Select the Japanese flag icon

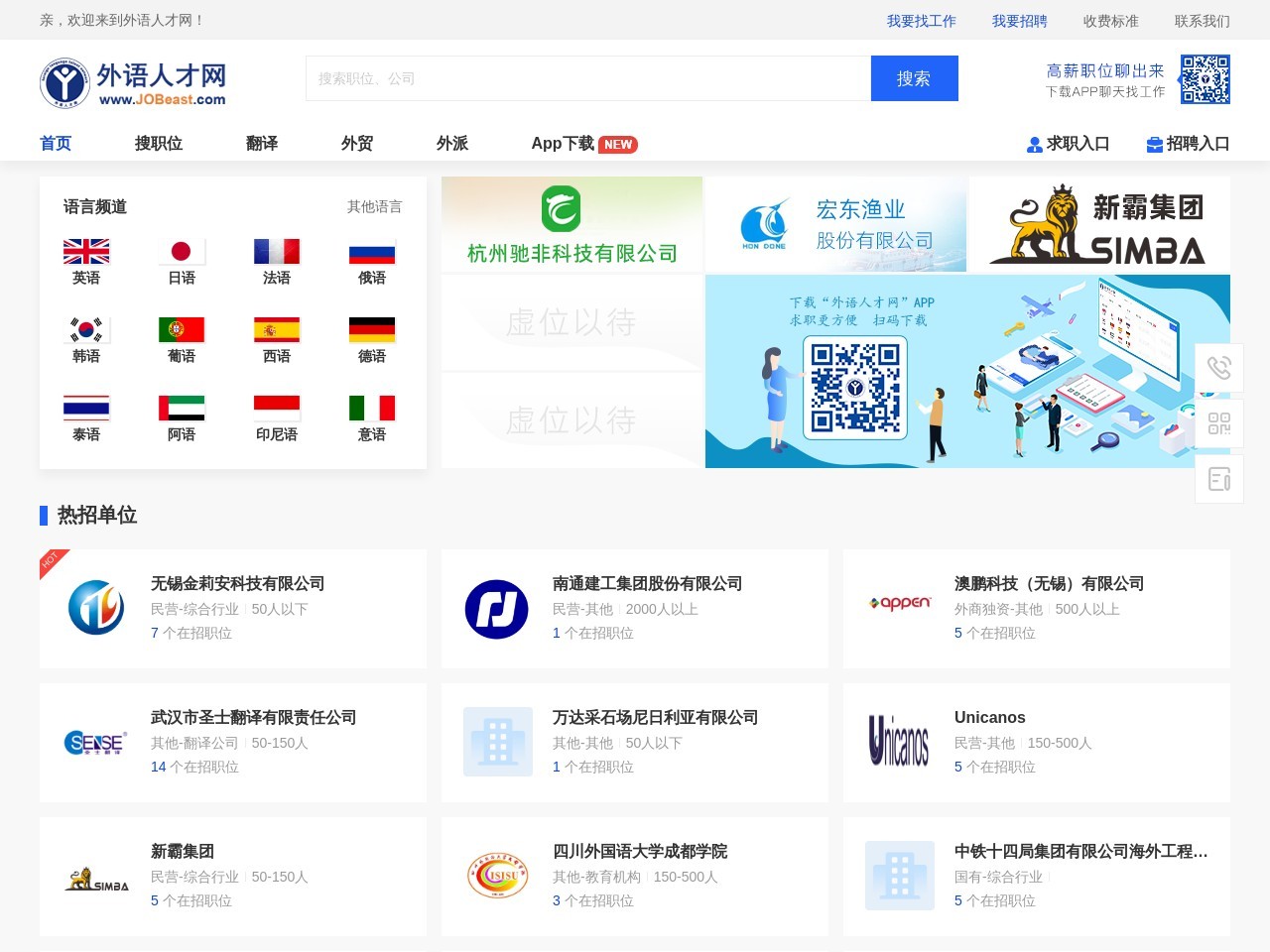click(x=182, y=252)
